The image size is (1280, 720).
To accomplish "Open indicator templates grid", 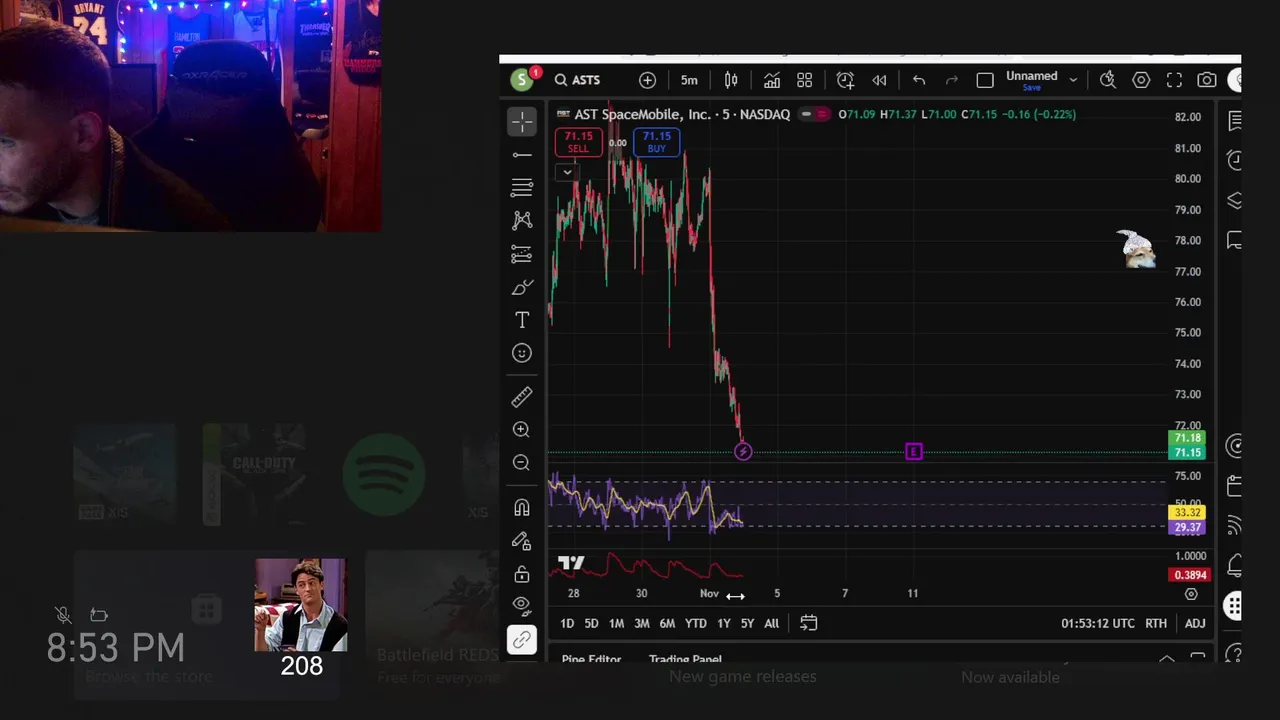I will point(805,80).
